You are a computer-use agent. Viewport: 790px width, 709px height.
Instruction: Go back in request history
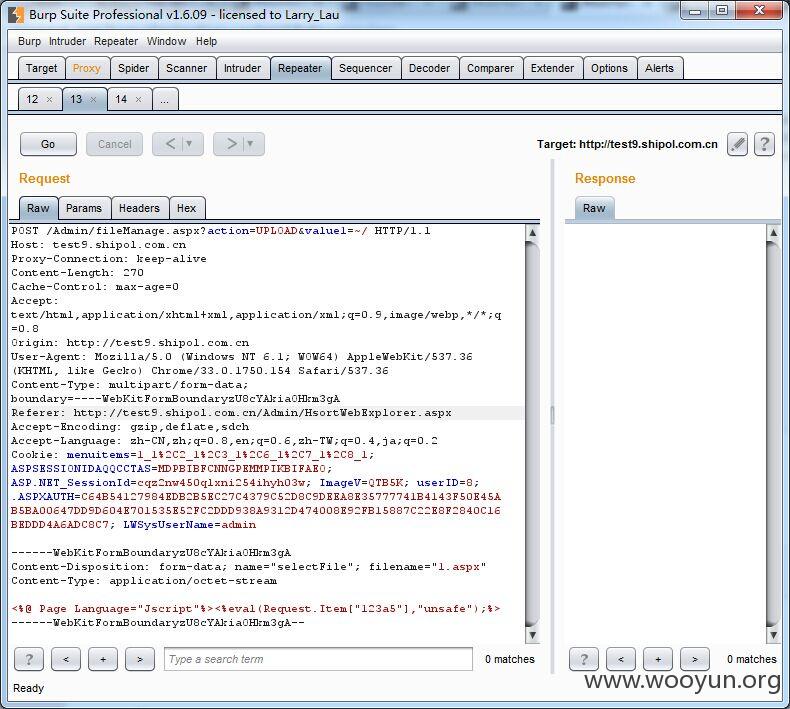[x=170, y=144]
